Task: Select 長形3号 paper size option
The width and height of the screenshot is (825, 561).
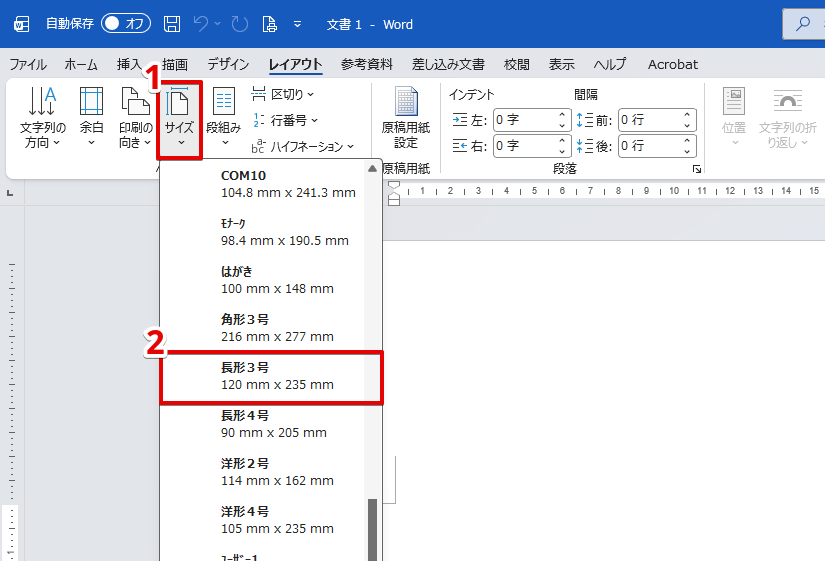Action: click(x=271, y=376)
